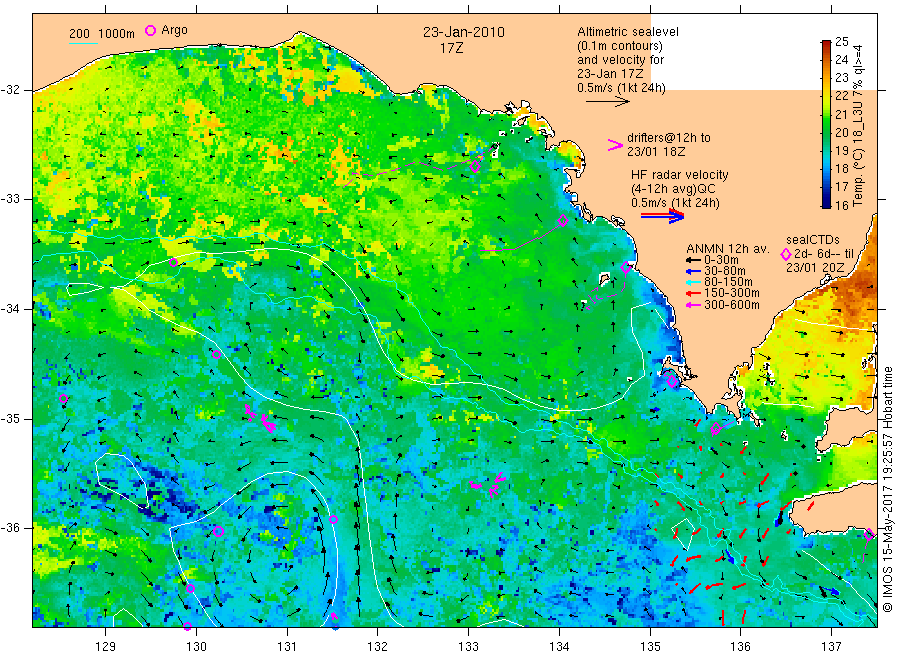Click the magenta 300-600m arrow in ANMN legend
This screenshot has height=660, width=900.
point(693,305)
